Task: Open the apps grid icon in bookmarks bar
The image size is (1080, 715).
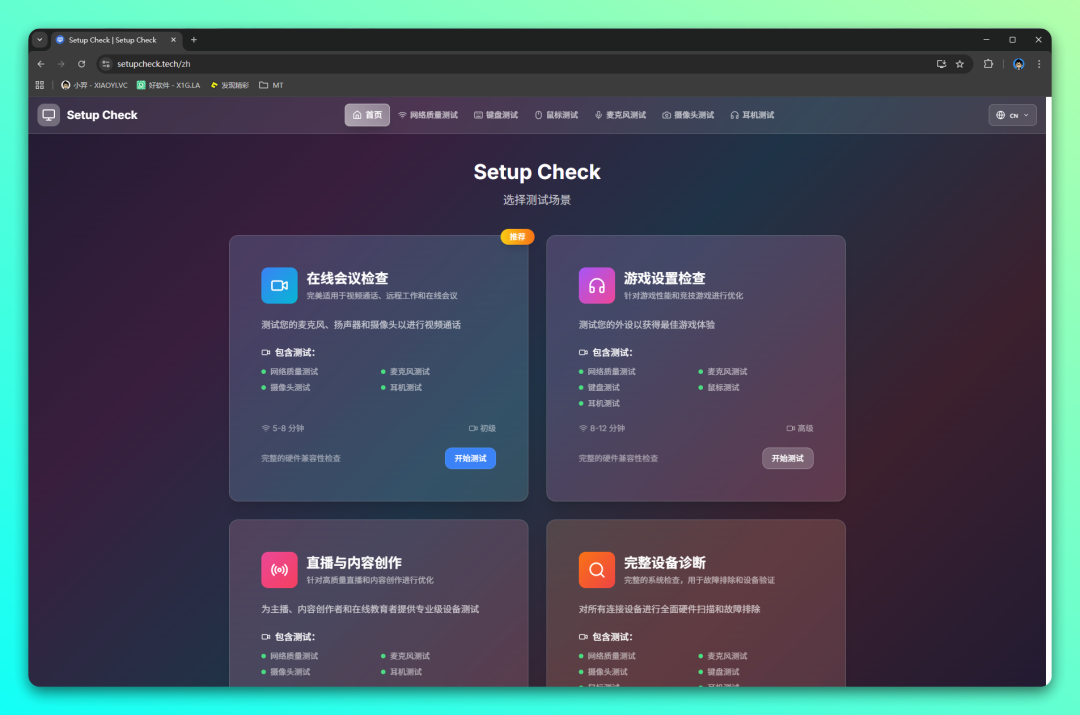Action: pos(39,85)
